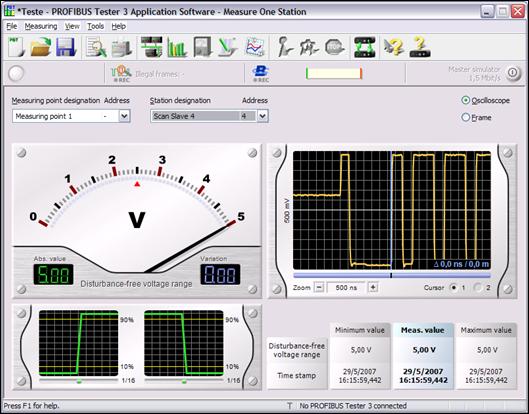
Task: Click the Disturbance-free voltage range row label
Action: coord(297,350)
